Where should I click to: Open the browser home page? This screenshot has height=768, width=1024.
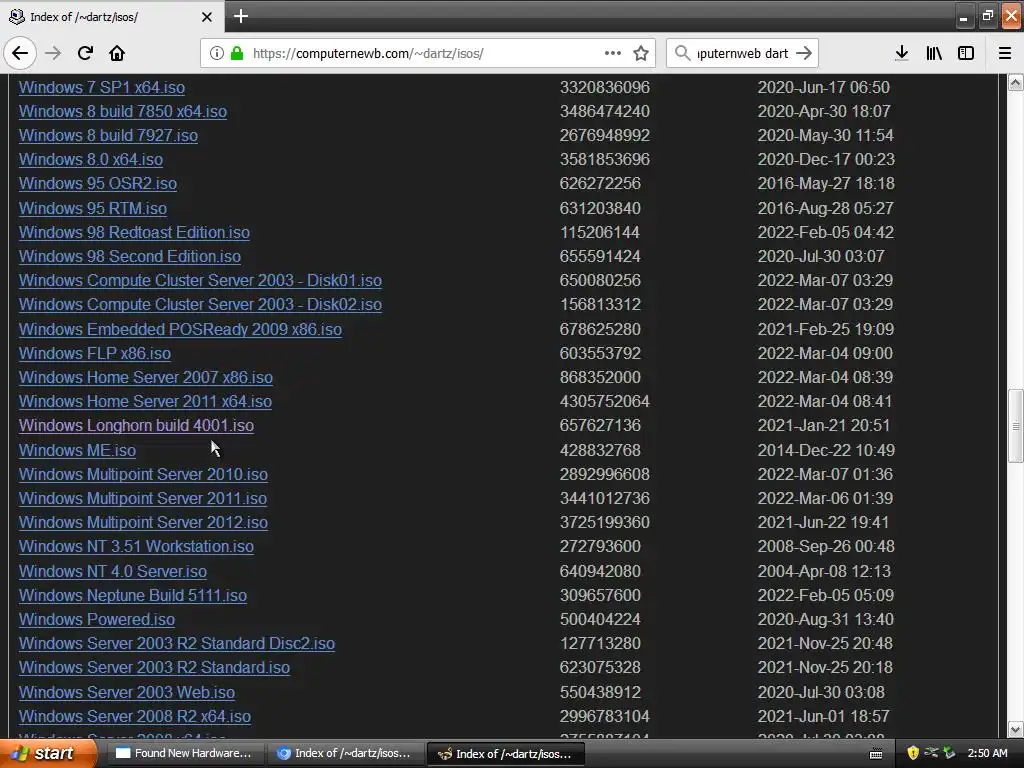pyautogui.click(x=117, y=53)
